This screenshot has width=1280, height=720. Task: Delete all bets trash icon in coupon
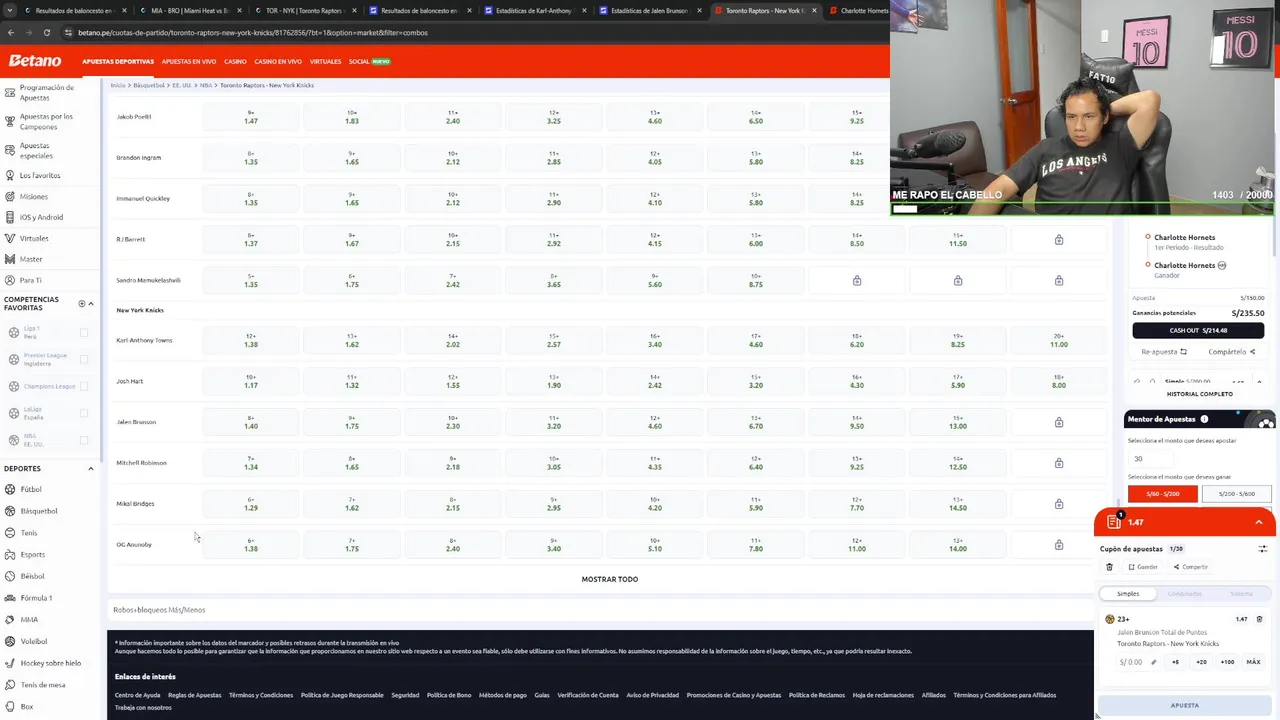tap(1109, 567)
